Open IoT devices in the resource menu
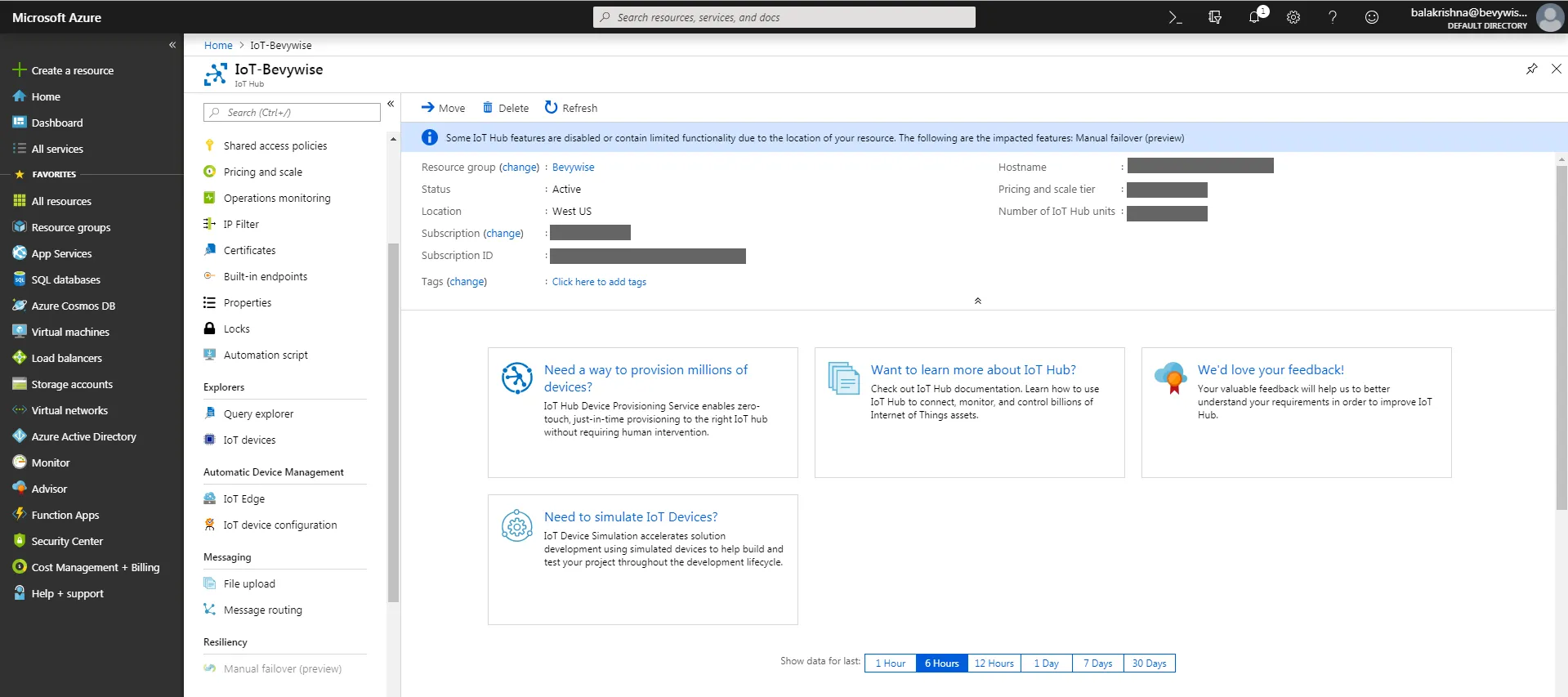This screenshot has width=1568, height=697. [249, 440]
